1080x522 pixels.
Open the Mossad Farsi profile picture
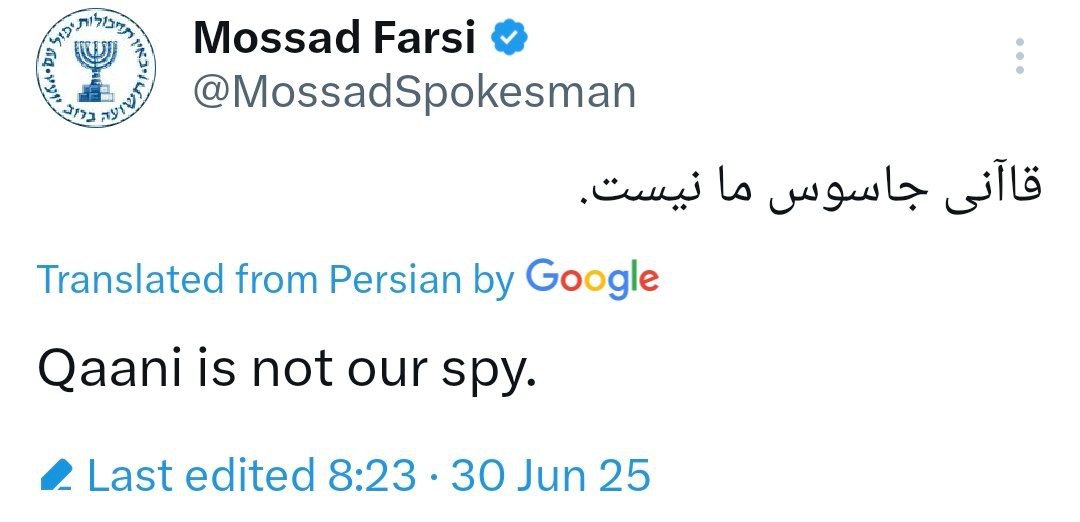click(x=98, y=72)
